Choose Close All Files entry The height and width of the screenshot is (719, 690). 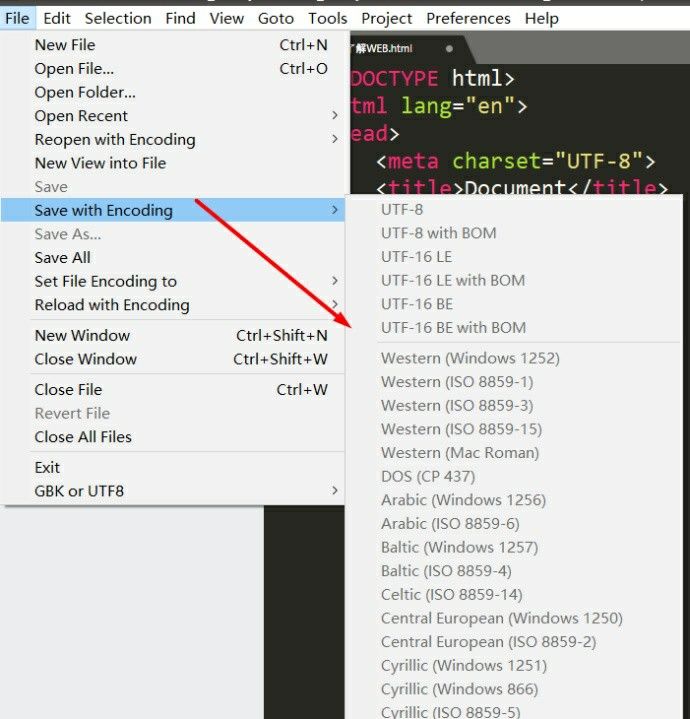point(172,437)
